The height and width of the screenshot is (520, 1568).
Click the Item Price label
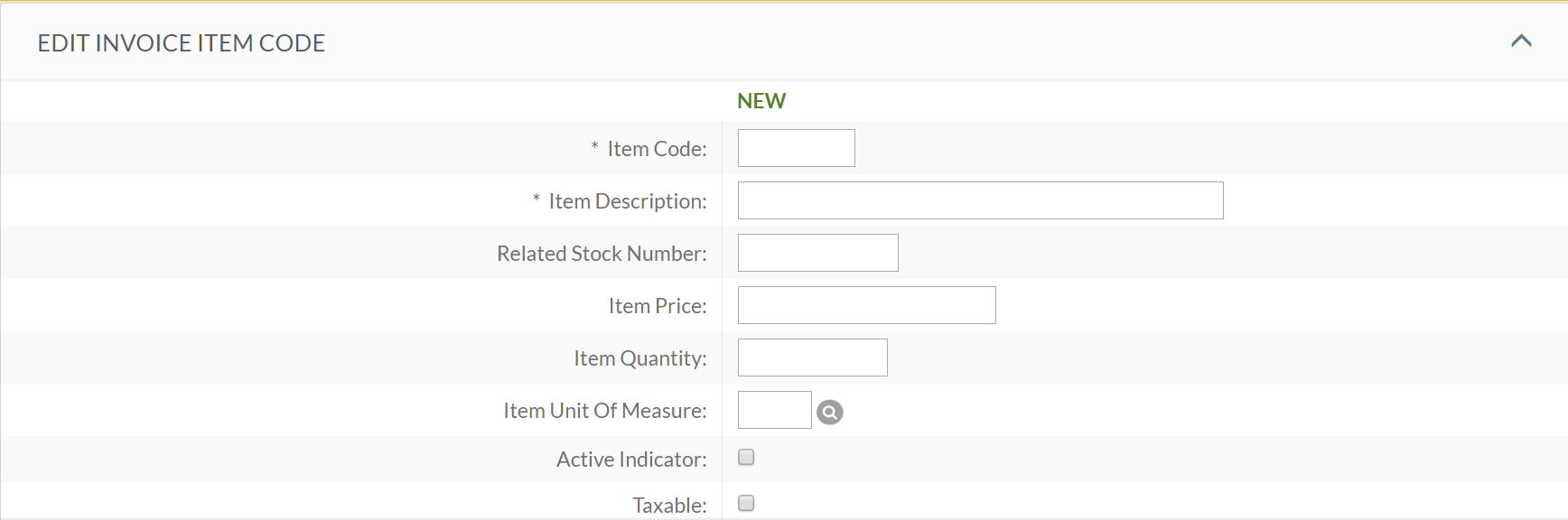(658, 306)
